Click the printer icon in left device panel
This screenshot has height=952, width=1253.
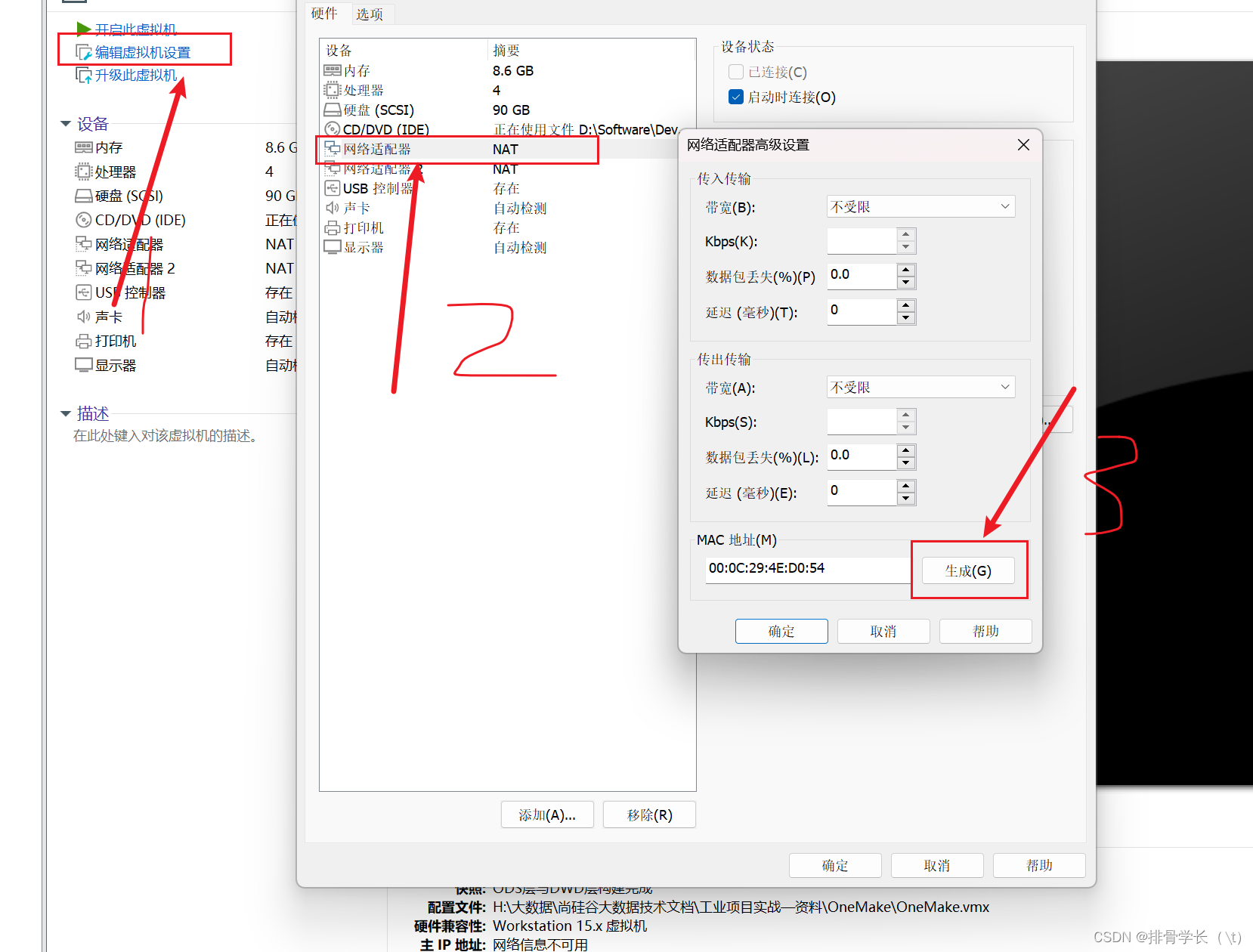83,341
